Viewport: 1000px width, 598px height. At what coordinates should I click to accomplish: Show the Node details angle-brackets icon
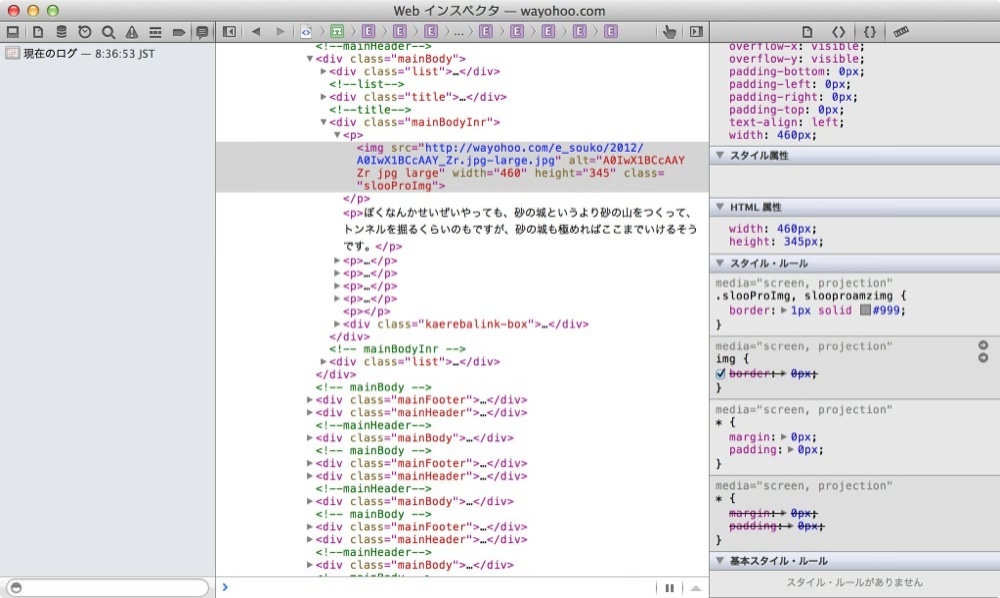point(839,31)
